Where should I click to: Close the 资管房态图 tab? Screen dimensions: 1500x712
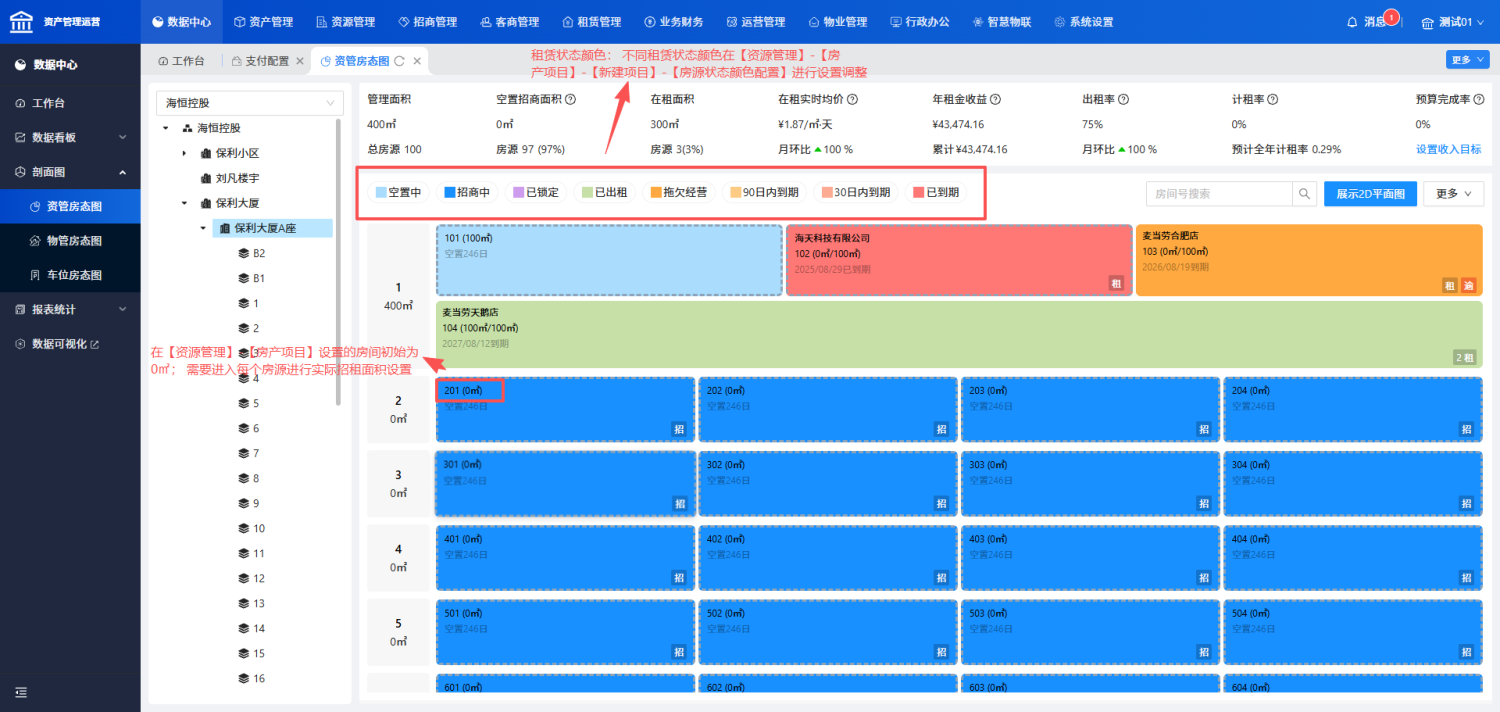point(417,61)
